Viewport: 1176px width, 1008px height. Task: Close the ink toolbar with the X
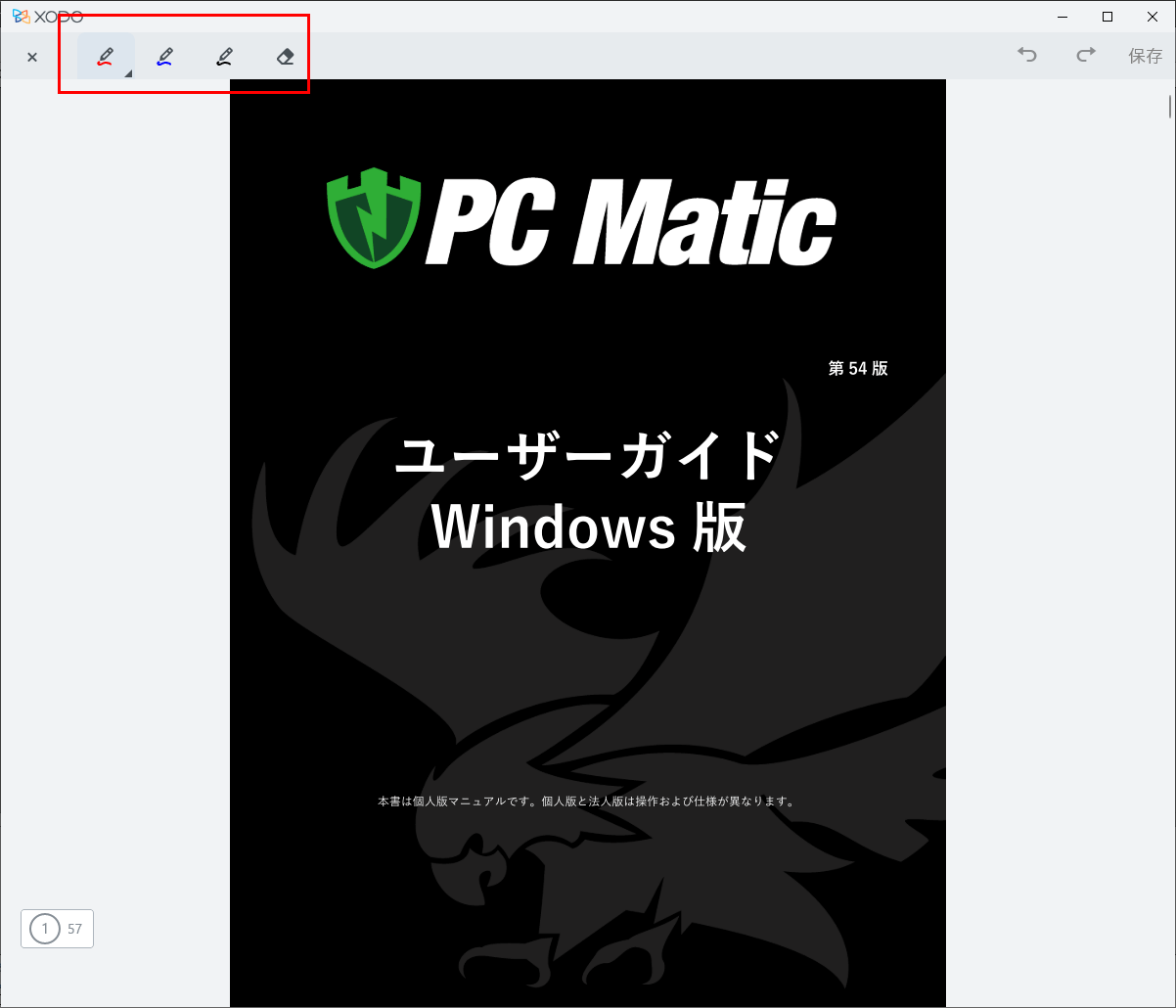32,57
